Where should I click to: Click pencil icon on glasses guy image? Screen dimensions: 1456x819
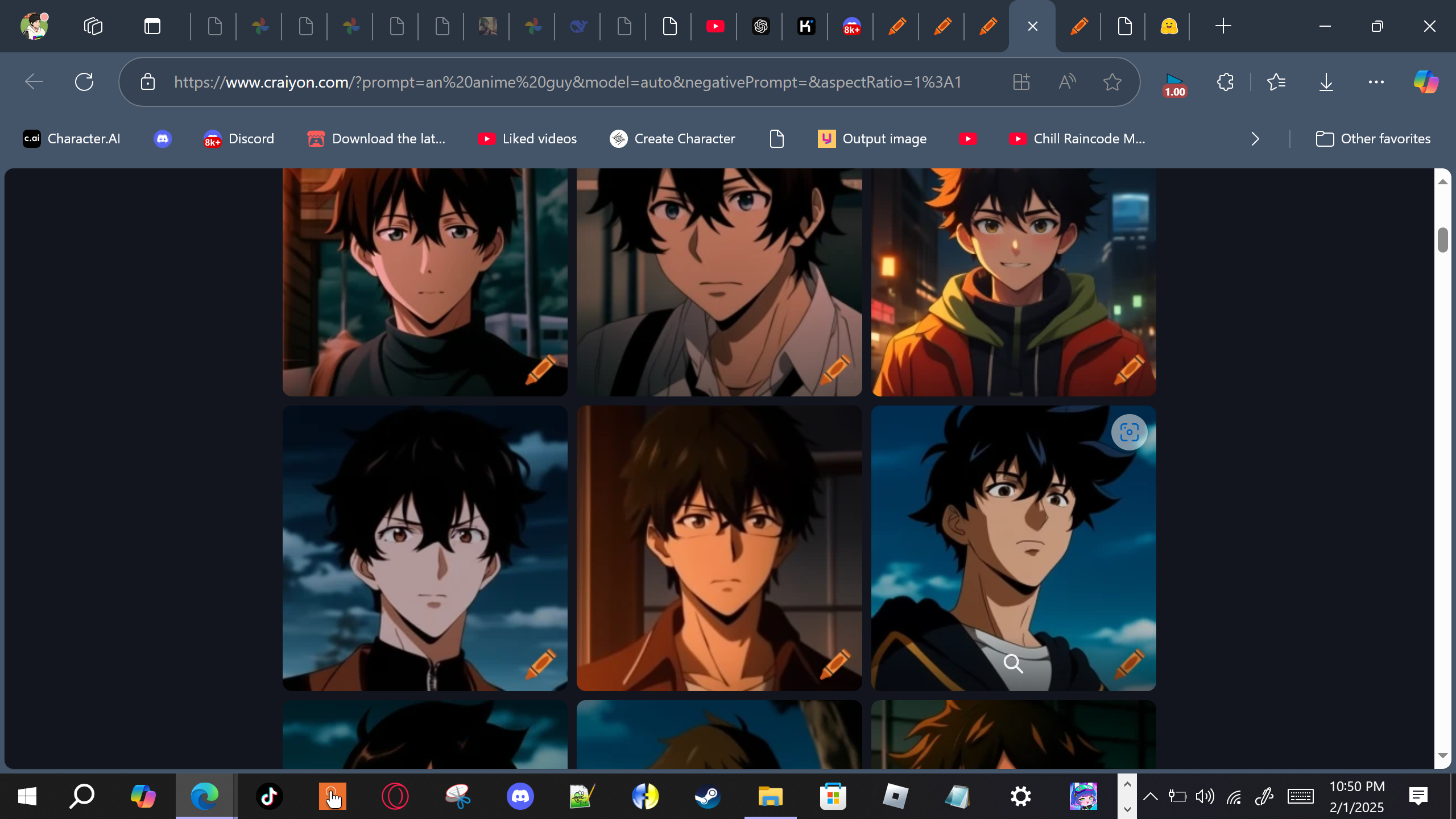click(834, 664)
